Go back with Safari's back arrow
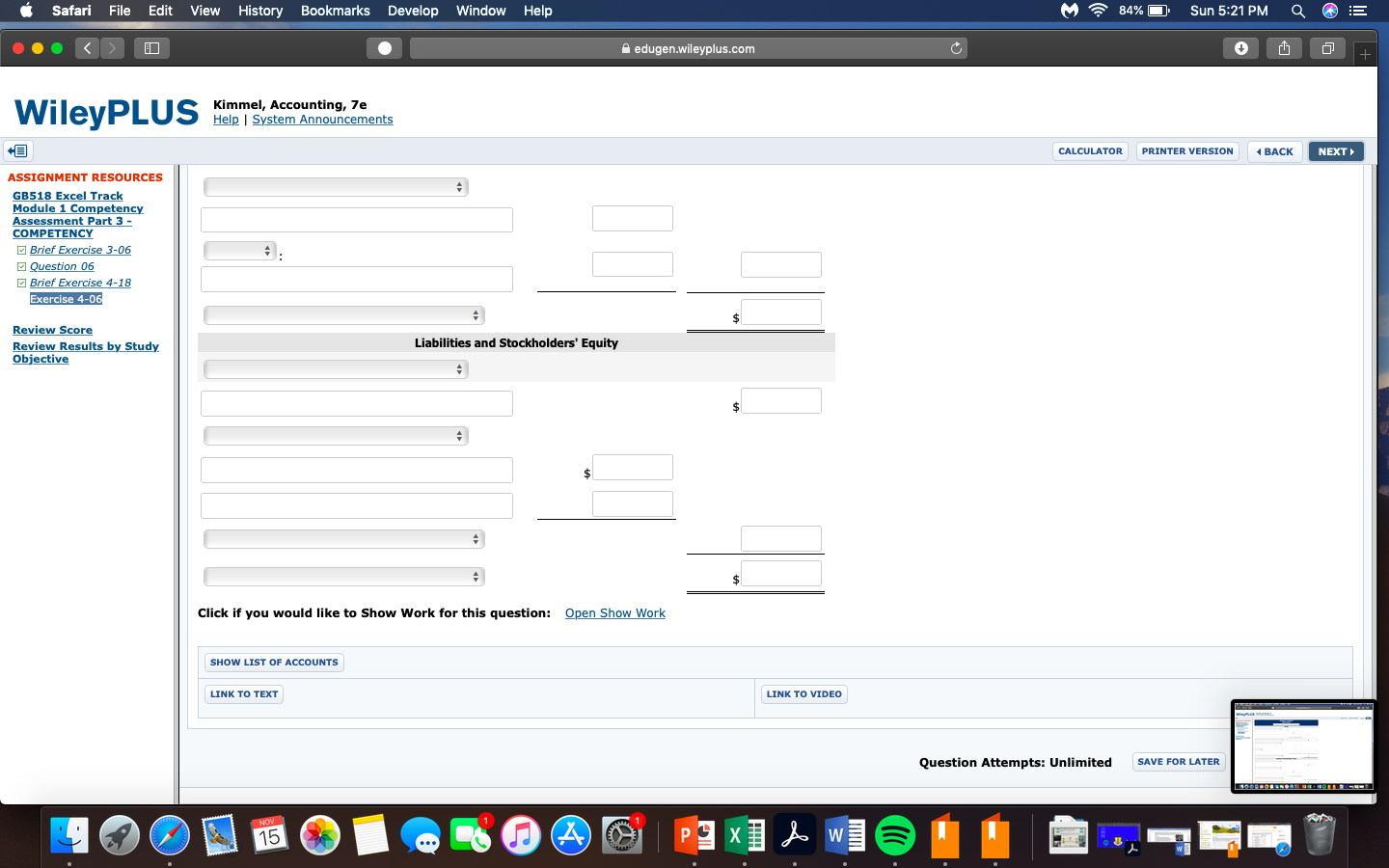1389x868 pixels. click(x=87, y=48)
